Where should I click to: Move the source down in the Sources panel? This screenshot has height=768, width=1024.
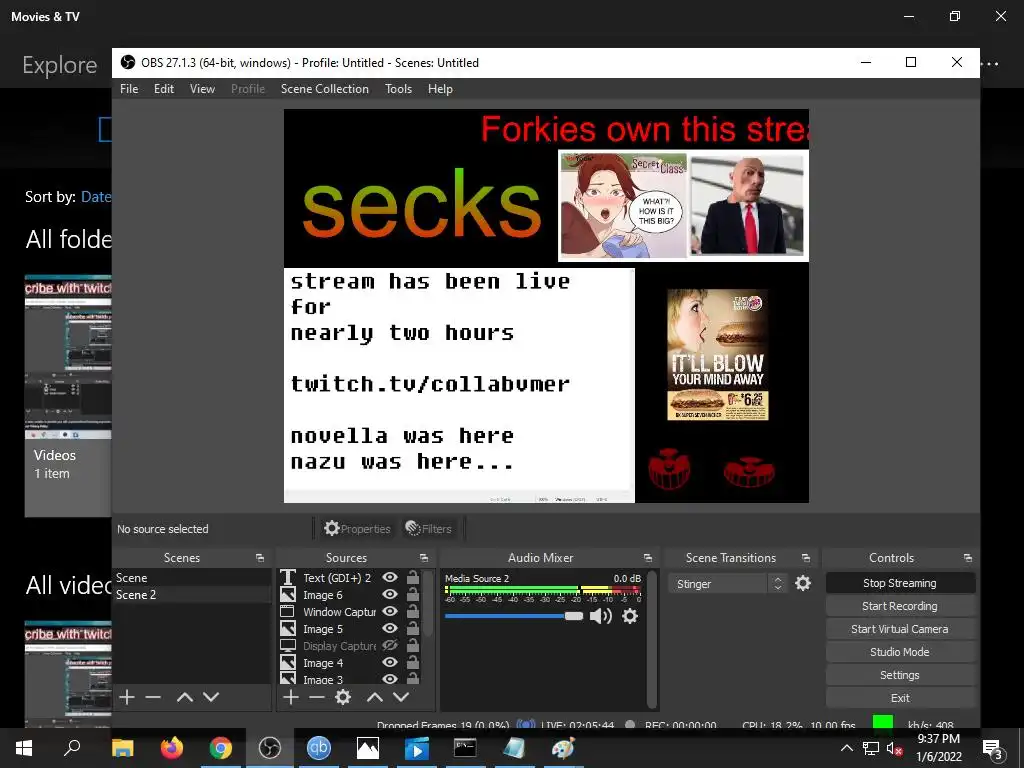coord(401,697)
